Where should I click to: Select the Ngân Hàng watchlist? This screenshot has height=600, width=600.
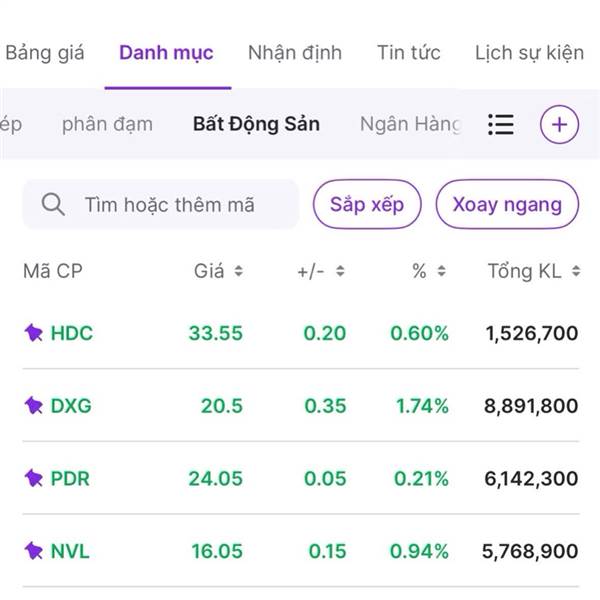point(410,124)
